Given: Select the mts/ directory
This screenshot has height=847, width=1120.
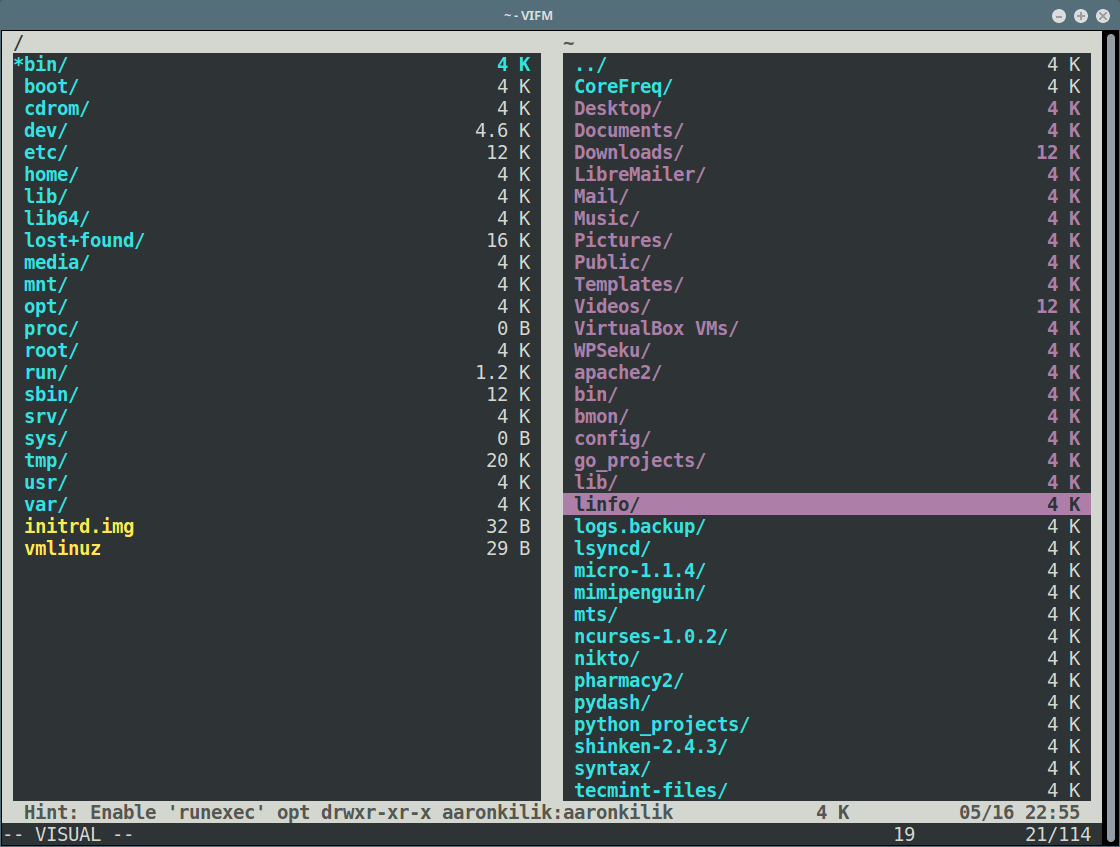Looking at the screenshot, I should click(826, 615).
